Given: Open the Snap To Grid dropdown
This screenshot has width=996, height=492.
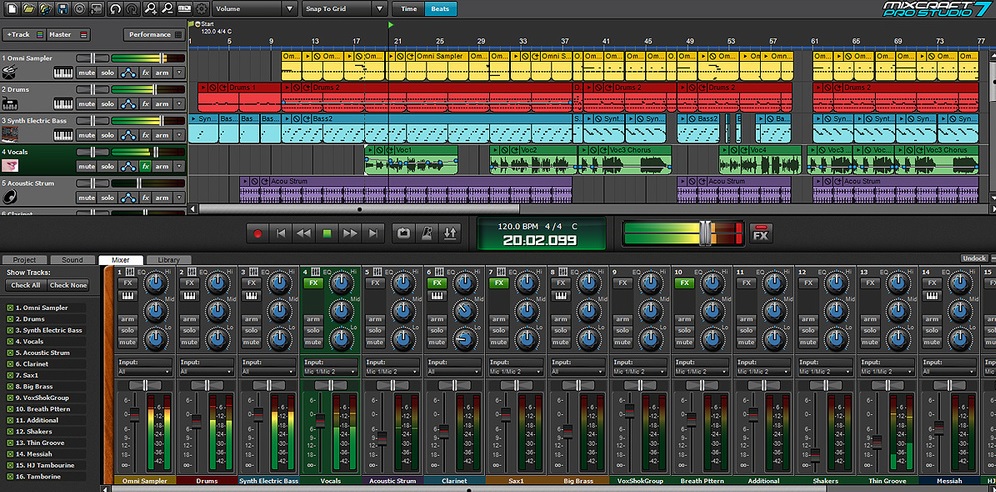Looking at the screenshot, I should (x=344, y=9).
